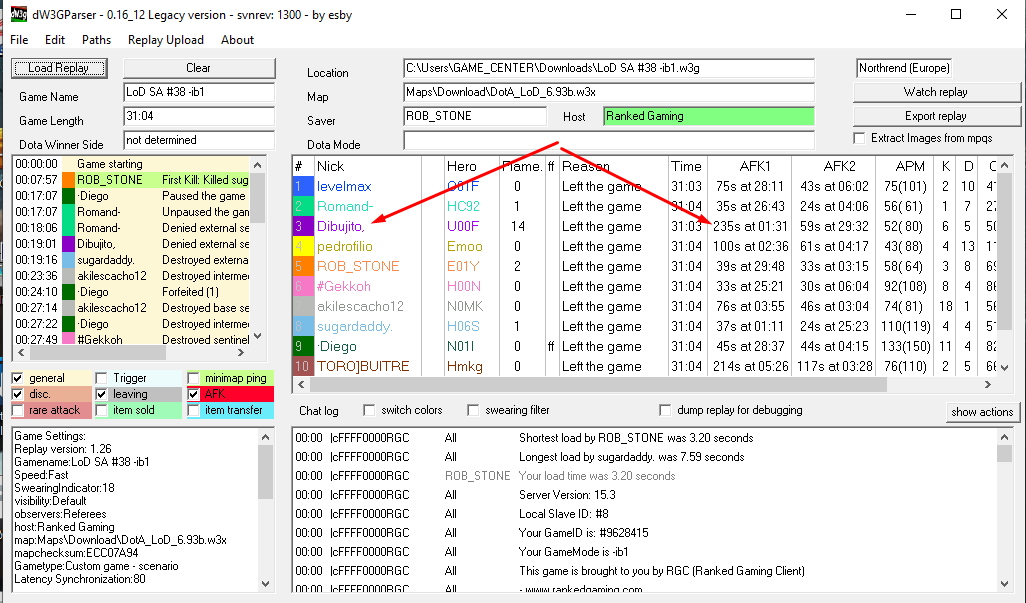
Task: Click down arrow of player table scrollbar
Action: pos(1004,368)
